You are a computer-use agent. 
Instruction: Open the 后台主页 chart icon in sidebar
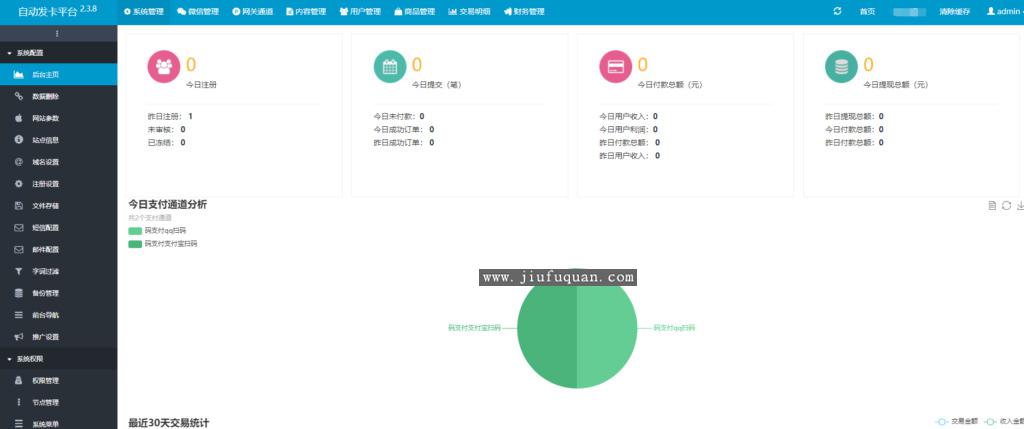(19, 74)
